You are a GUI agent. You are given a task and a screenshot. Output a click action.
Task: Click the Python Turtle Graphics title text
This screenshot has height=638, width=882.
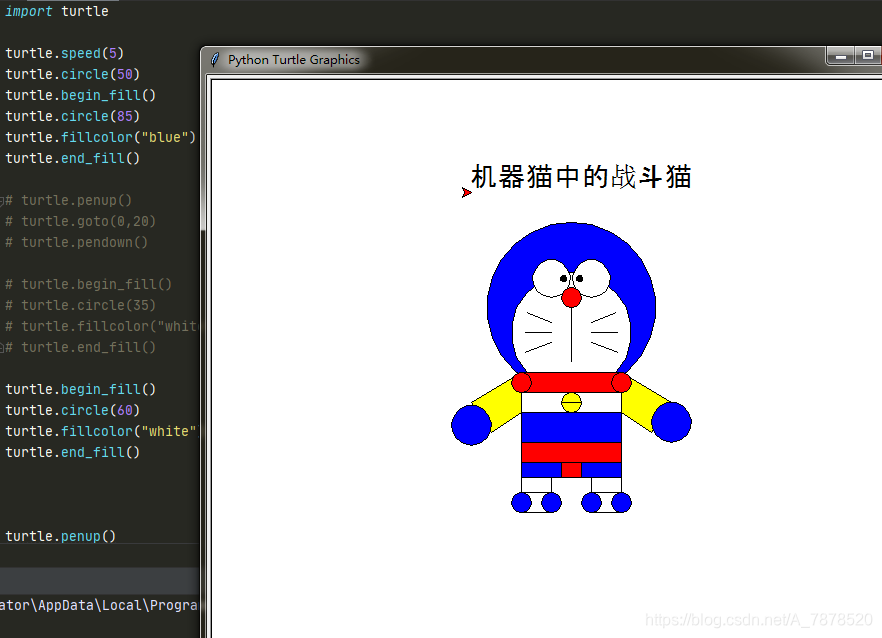294,60
